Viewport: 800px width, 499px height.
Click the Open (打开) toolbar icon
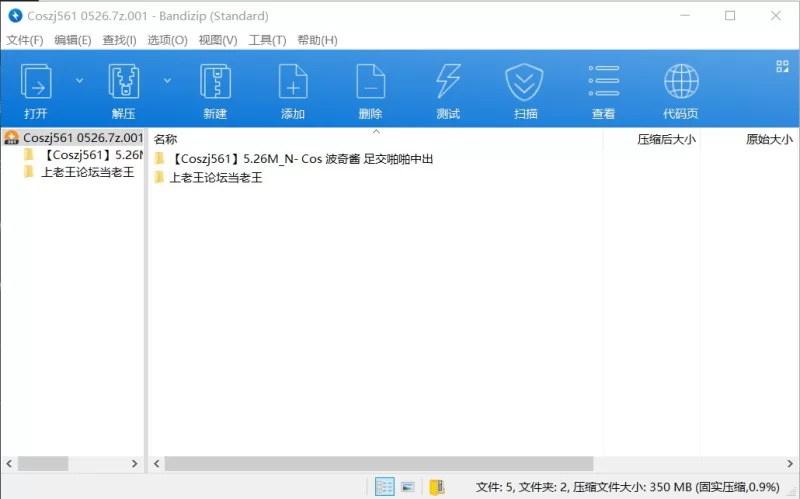pyautogui.click(x=36, y=82)
